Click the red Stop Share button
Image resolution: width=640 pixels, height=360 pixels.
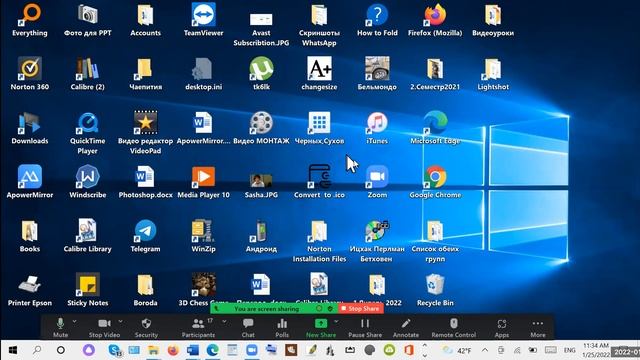click(x=360, y=309)
